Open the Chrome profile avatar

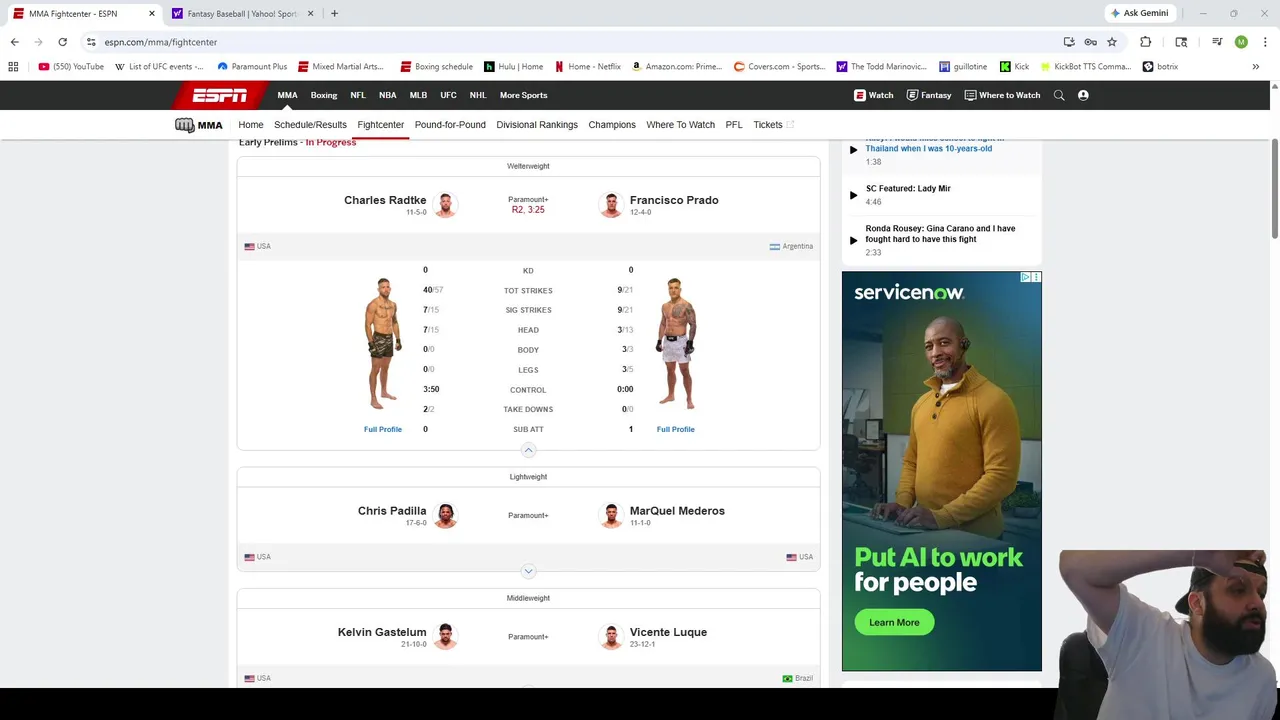click(1241, 42)
